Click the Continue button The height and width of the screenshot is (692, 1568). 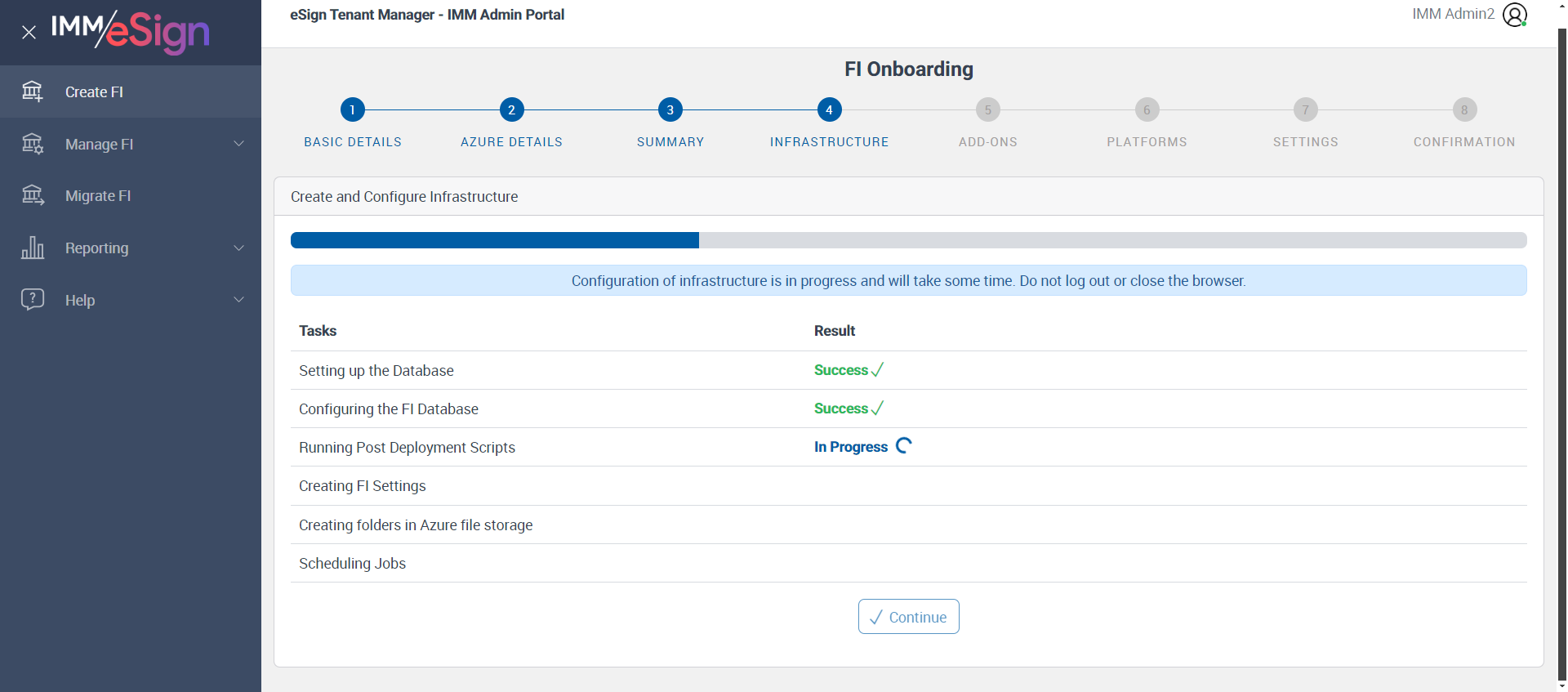click(909, 617)
